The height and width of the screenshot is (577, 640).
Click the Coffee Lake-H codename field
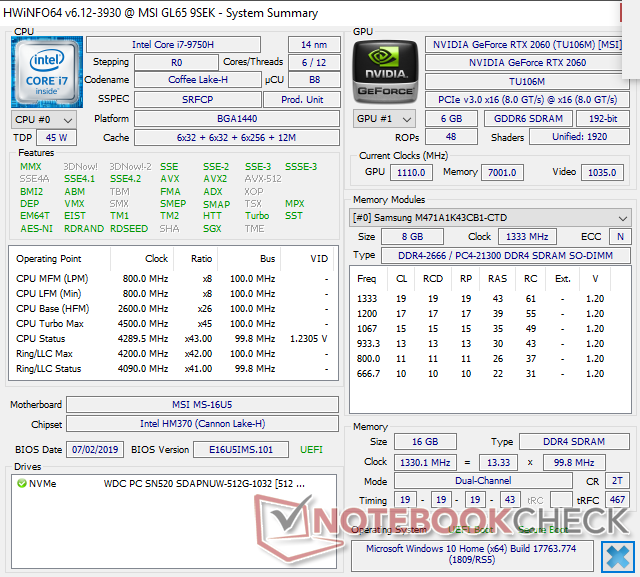point(198,80)
